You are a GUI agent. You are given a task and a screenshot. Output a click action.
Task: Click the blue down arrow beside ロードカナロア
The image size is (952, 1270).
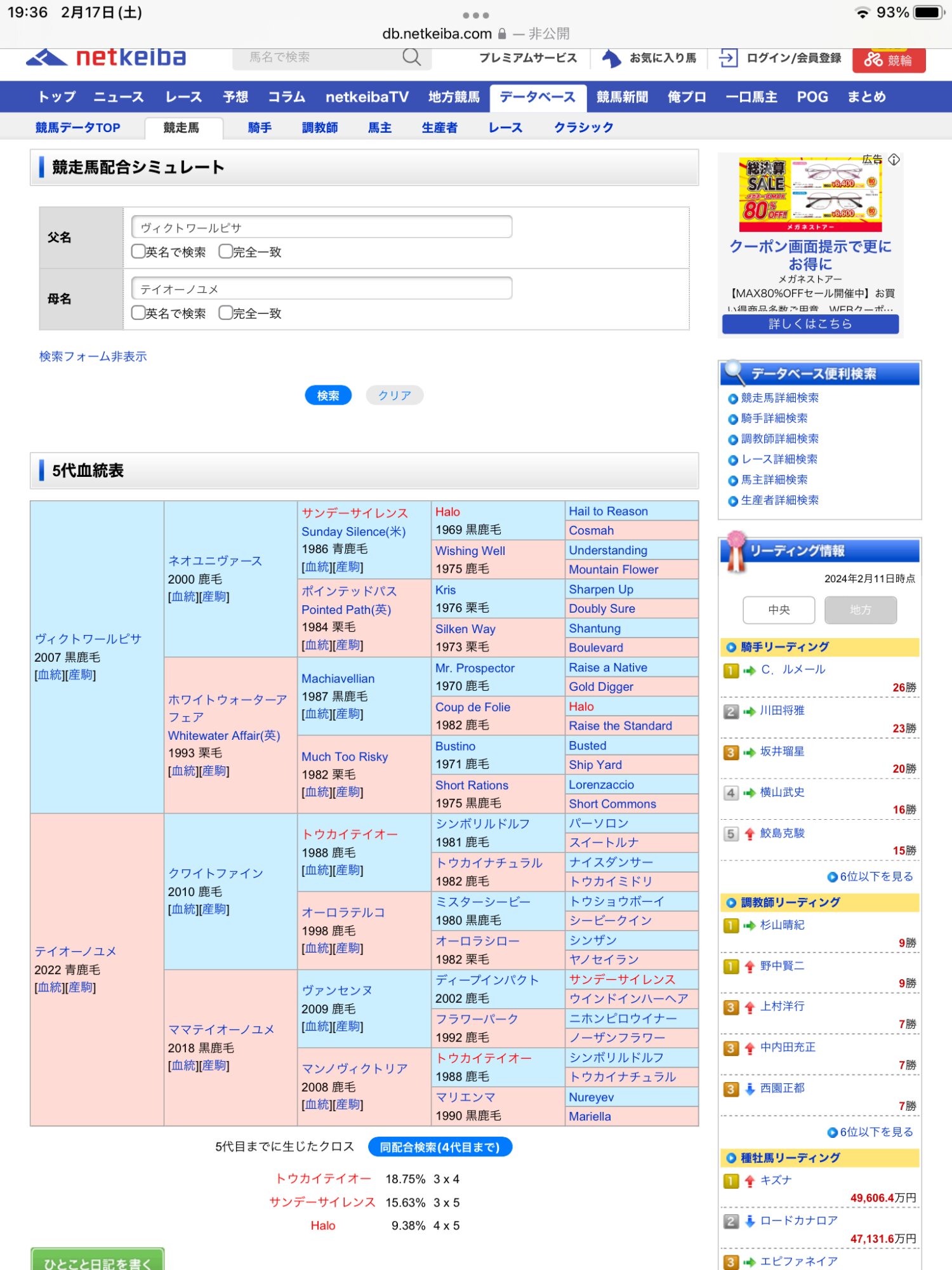point(750,1221)
